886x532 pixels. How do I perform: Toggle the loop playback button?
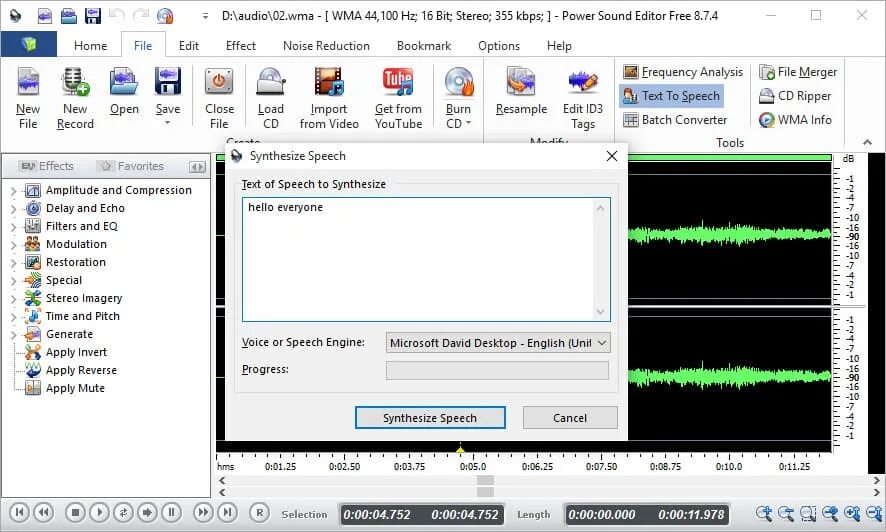123,513
